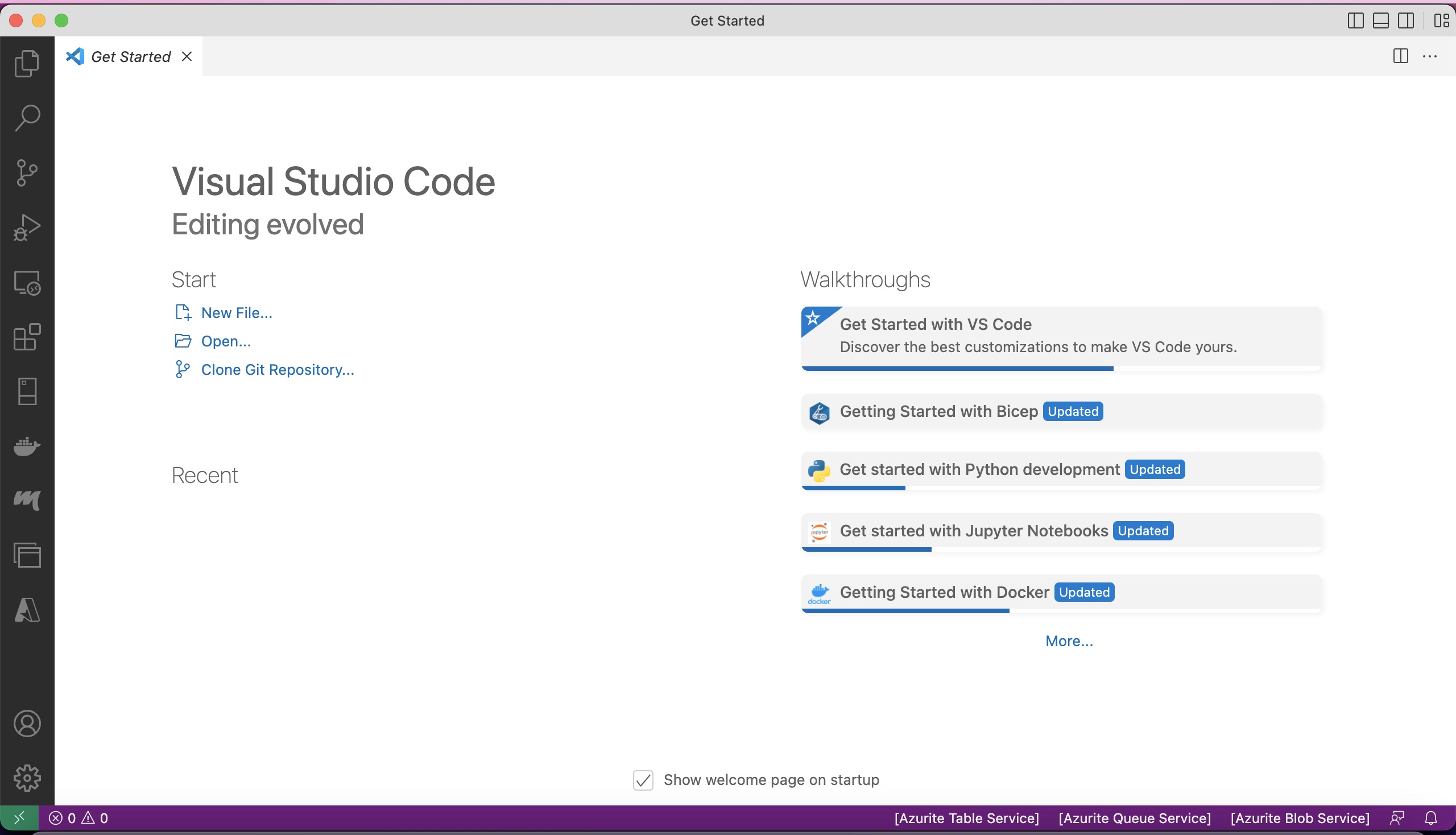1456x835 pixels.
Task: Toggle the panel layout visibility
Action: click(1380, 20)
